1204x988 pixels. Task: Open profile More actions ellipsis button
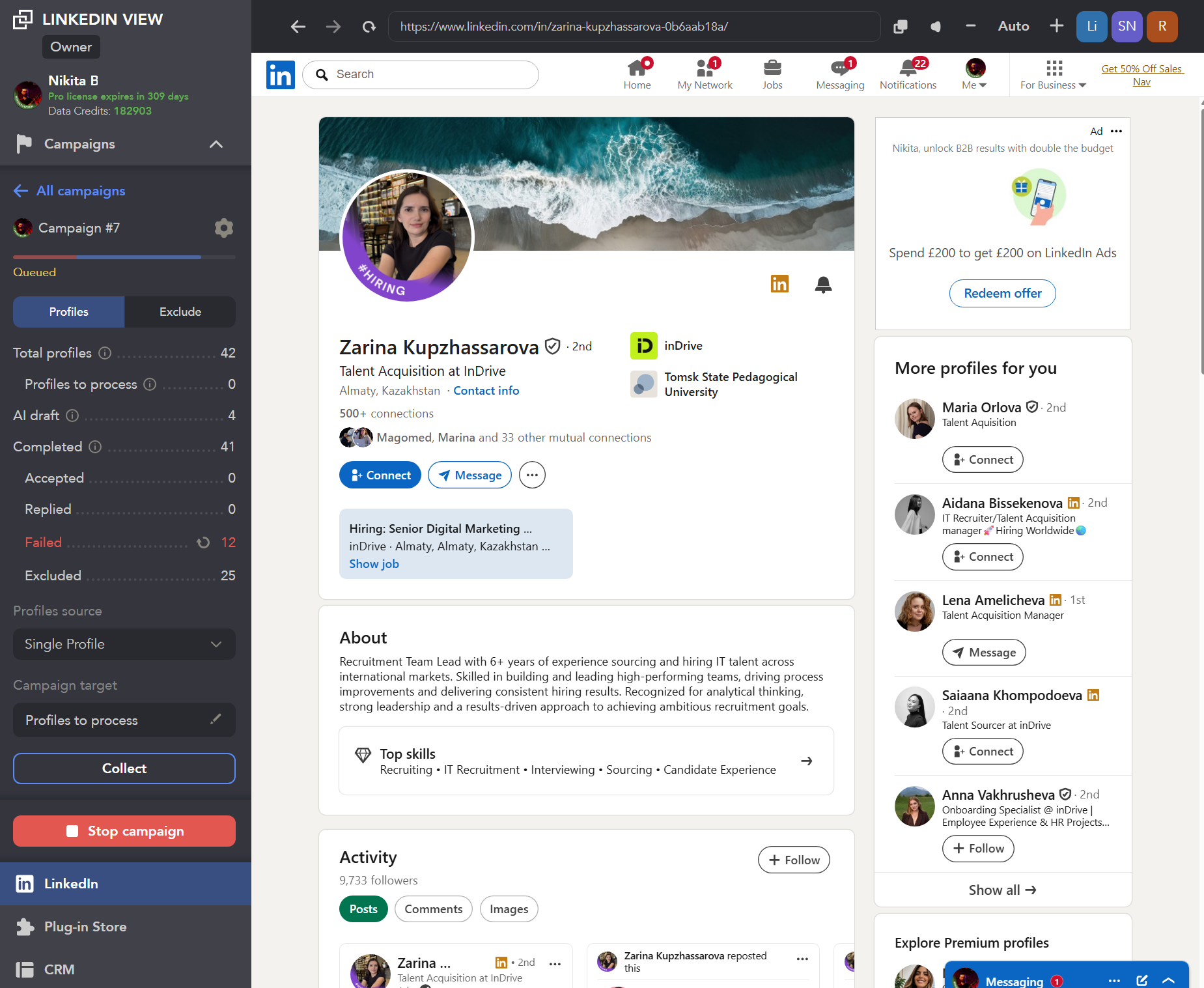click(x=532, y=475)
